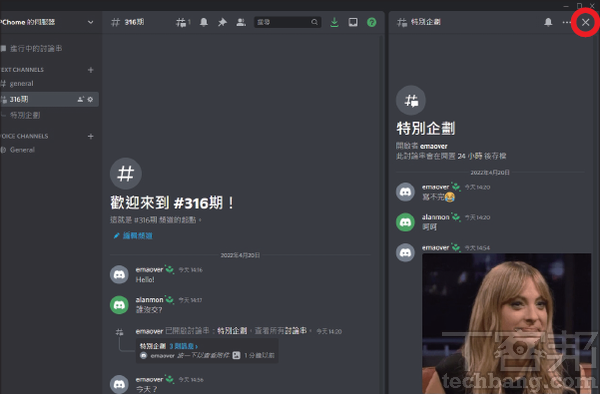Open the 特別企劃 thread in sidebar
This screenshot has height=394, width=600.
[x=25, y=115]
